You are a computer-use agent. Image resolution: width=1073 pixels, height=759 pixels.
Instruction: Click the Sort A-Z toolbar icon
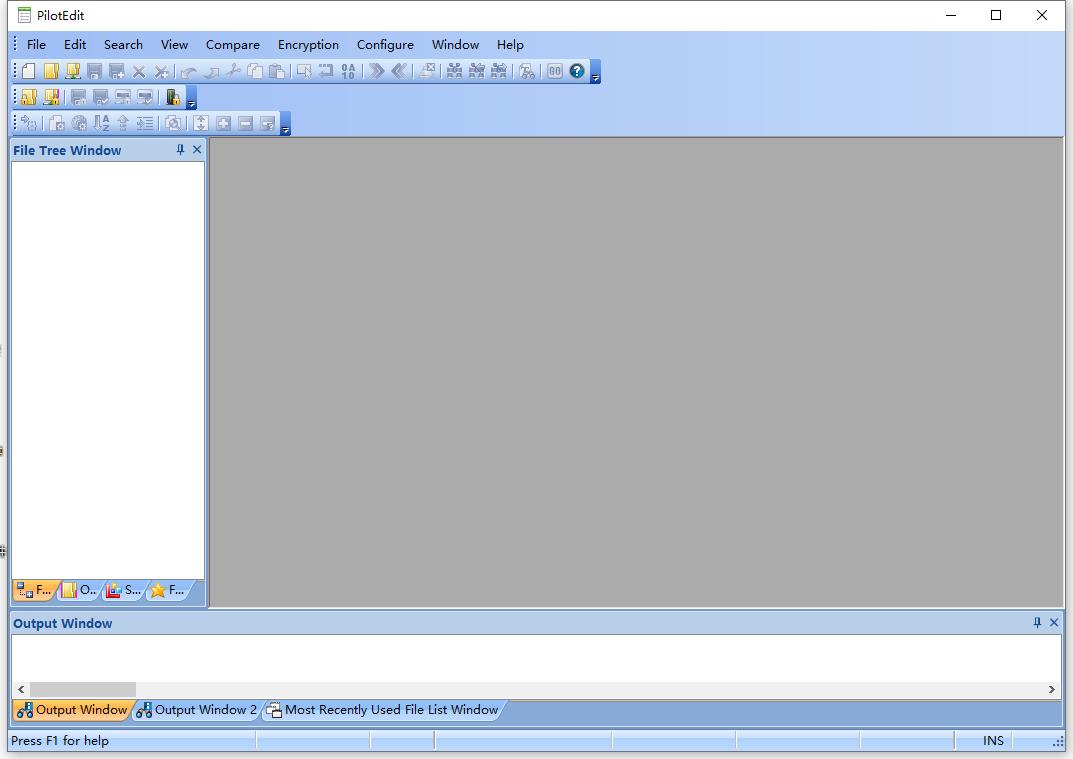click(x=101, y=123)
